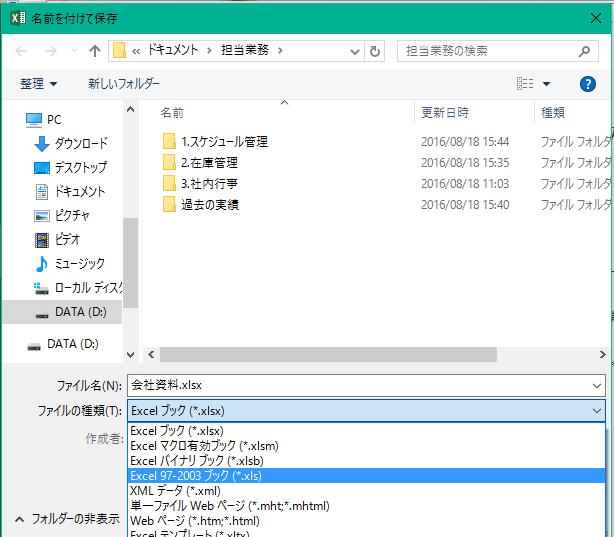Open ビデオ in the sidebar
The width and height of the screenshot is (614, 537).
tap(57, 239)
